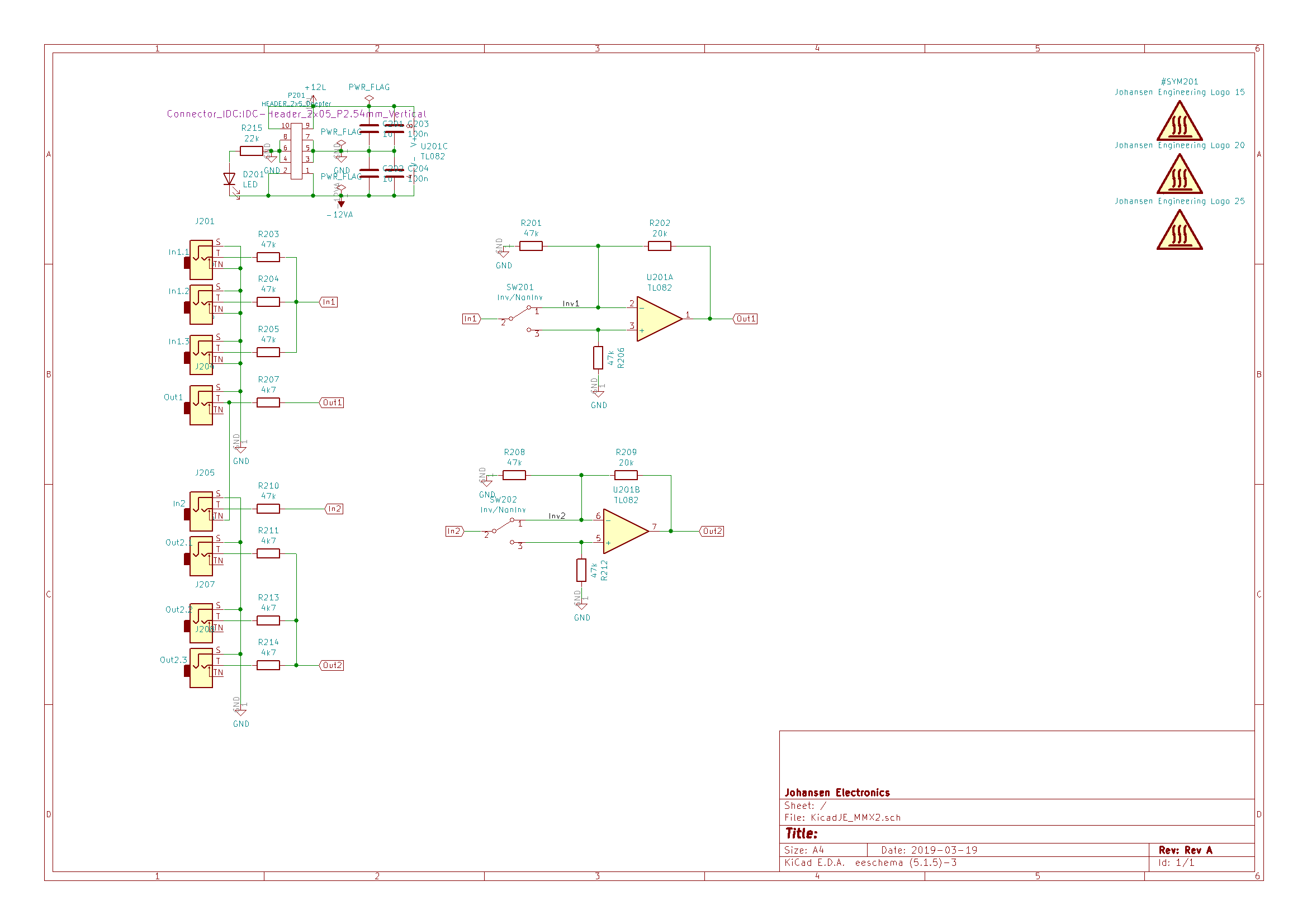Viewport: 1307px width, 924px height.
Task: Click the In2 global label feeding SW202
Action: coord(455,531)
